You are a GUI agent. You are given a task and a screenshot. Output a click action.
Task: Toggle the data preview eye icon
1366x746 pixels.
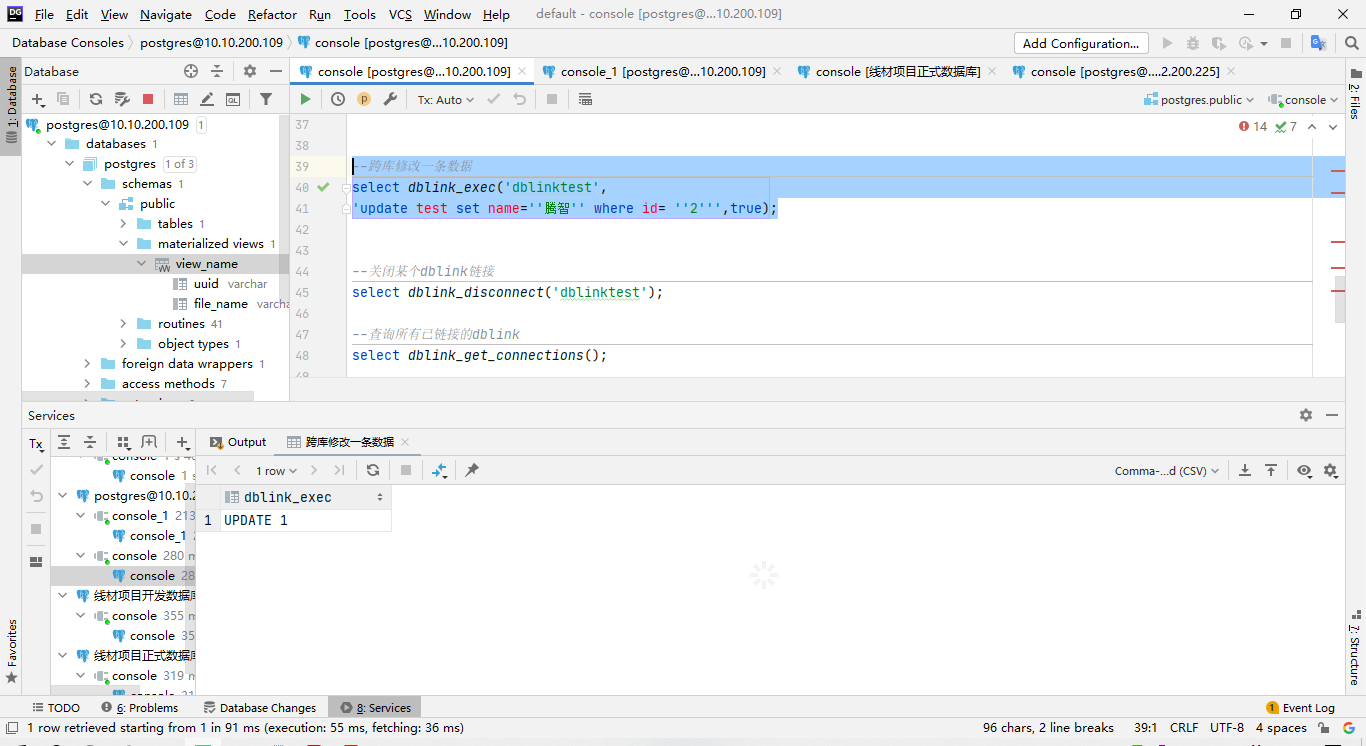pos(1305,470)
